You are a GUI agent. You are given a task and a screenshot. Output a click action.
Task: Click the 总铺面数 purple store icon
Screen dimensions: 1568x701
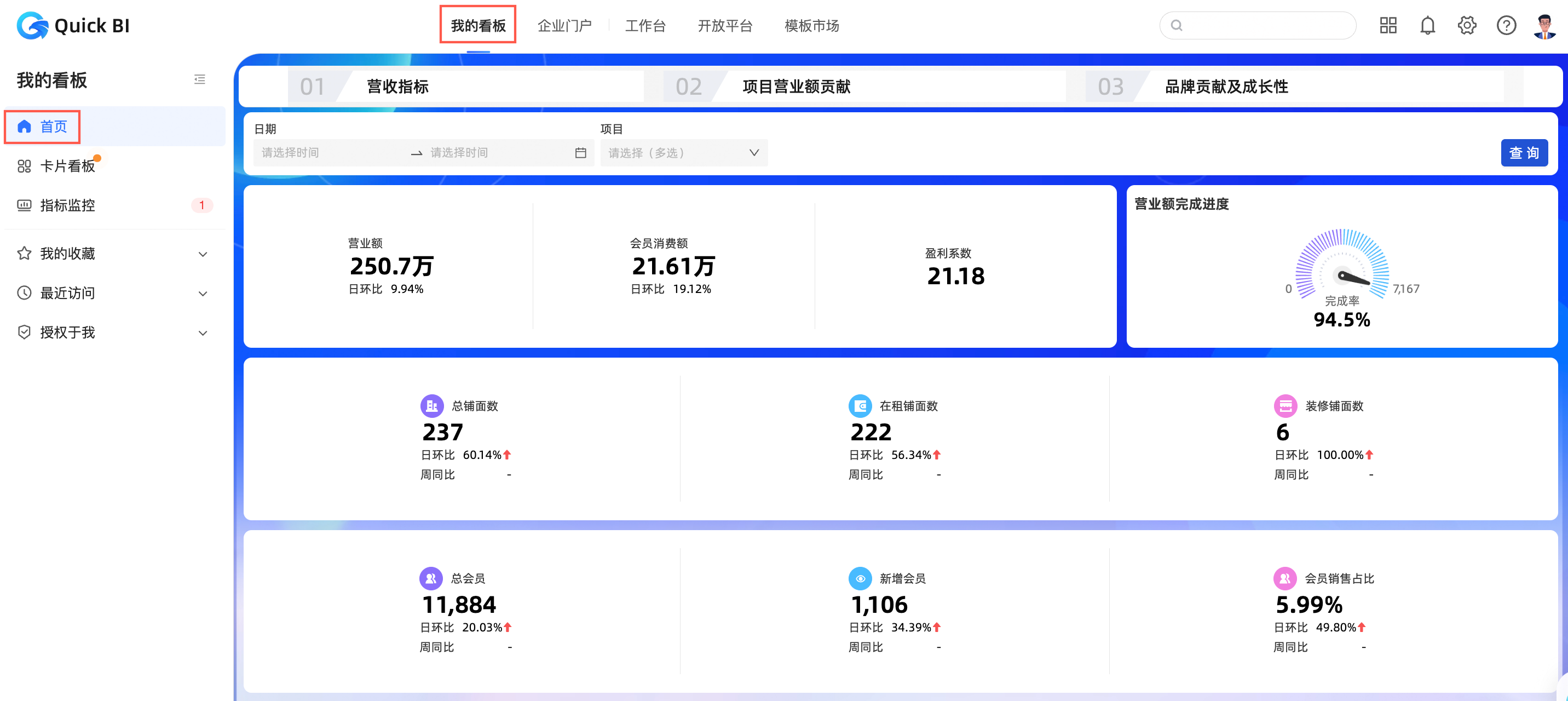[431, 406]
